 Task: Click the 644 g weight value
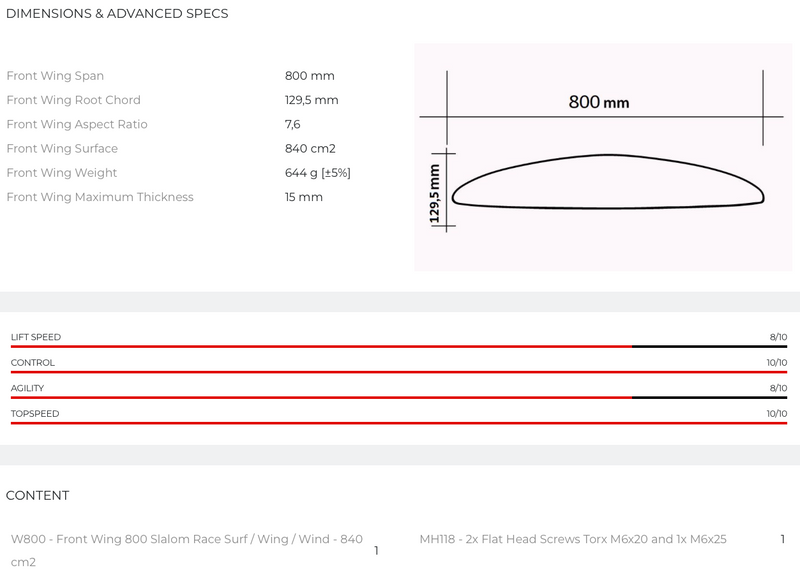[317, 173]
